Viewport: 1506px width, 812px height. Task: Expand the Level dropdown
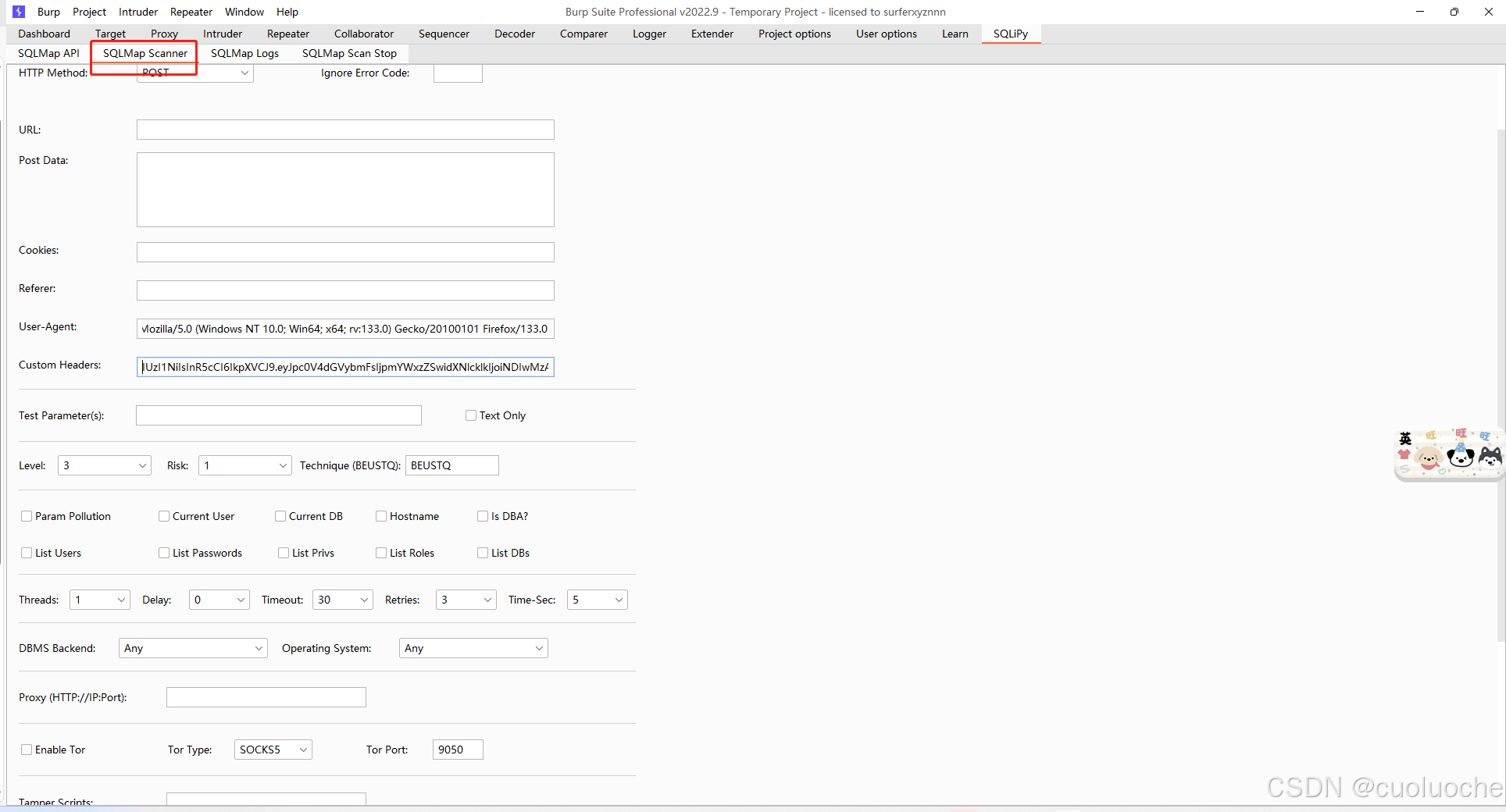coord(105,465)
